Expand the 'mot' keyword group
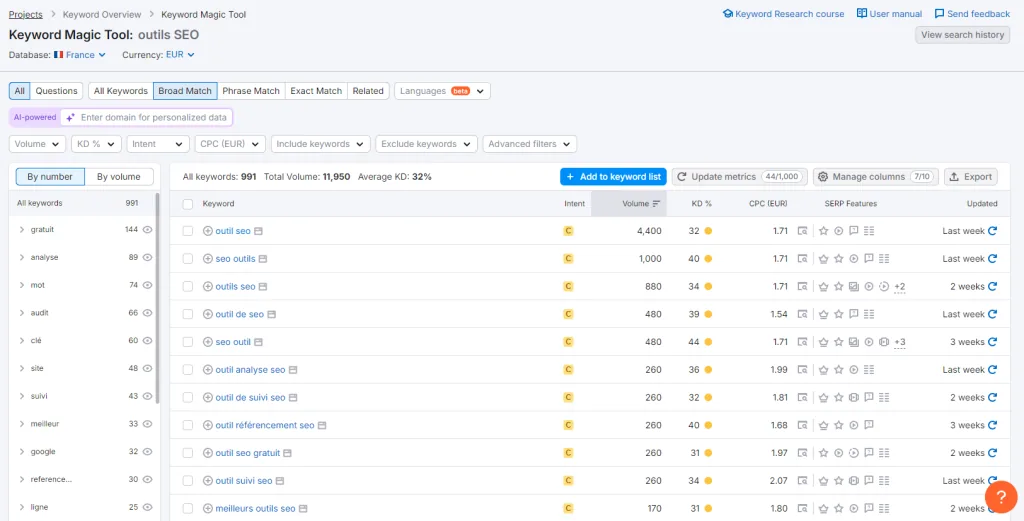 point(22,285)
